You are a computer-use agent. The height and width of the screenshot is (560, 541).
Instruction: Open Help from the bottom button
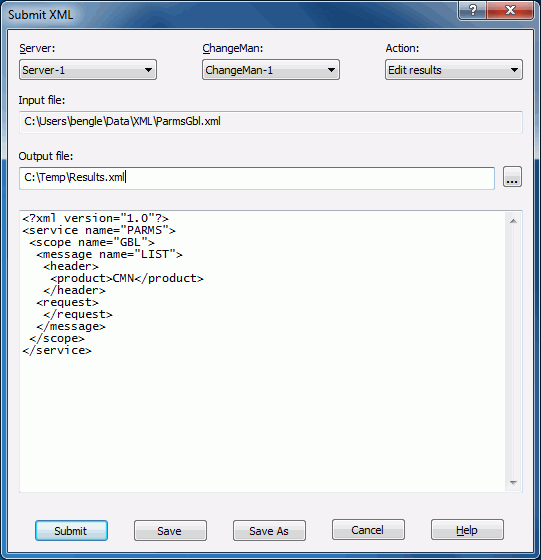(x=467, y=530)
